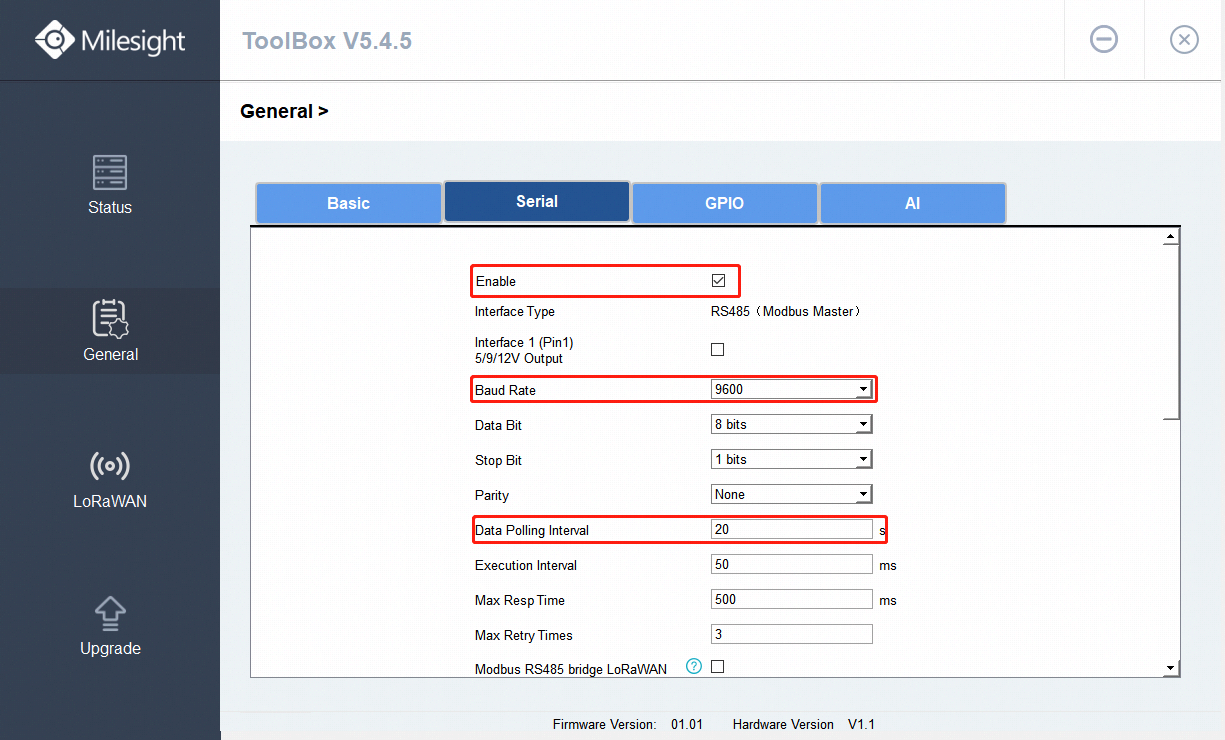This screenshot has height=740, width=1225.
Task: Click the scrollbar down arrow
Action: point(1171,667)
